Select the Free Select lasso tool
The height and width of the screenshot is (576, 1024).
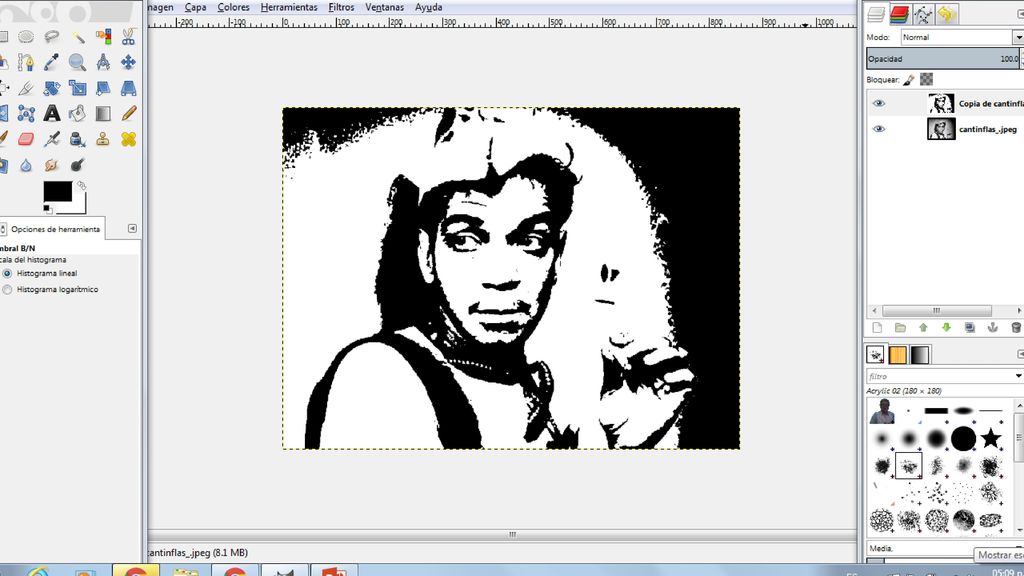click(52, 37)
